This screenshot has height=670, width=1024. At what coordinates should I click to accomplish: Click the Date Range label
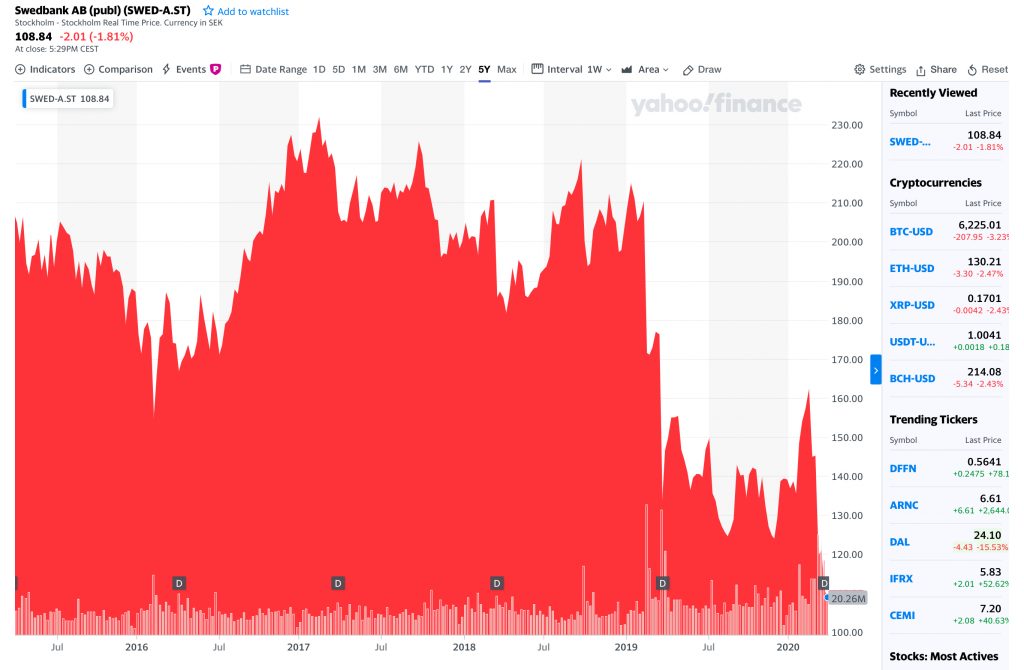coord(281,69)
